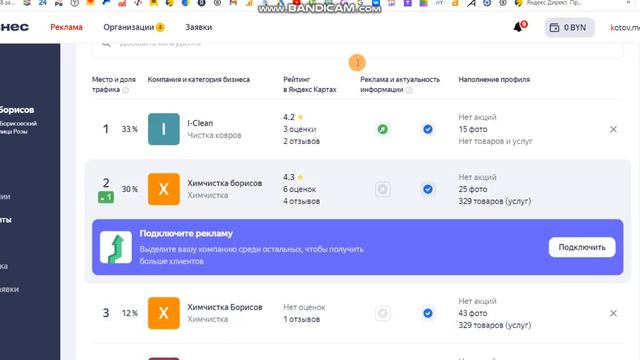
Task: Open the Заявки tab
Action: (x=198, y=27)
